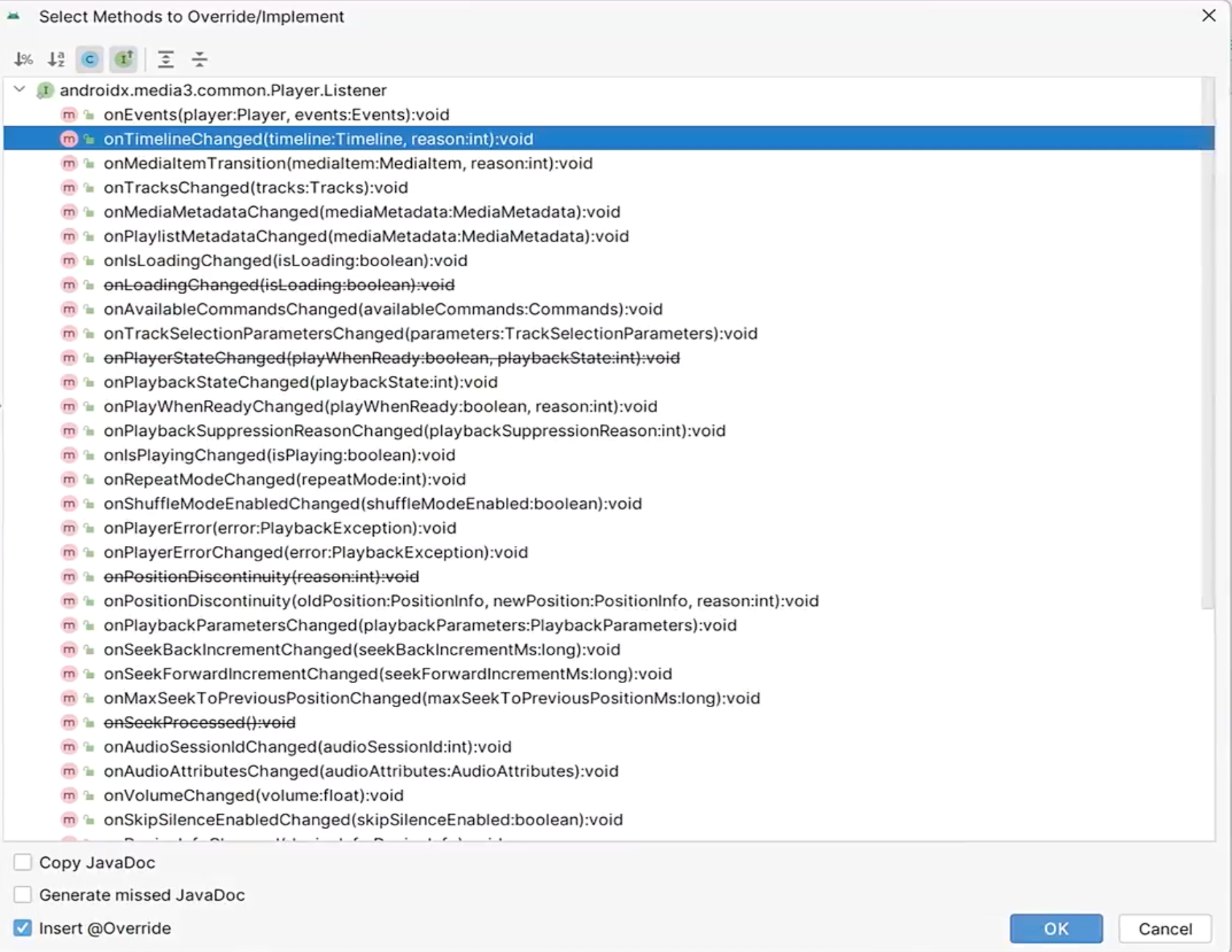Sort methods alphabetically icon
Viewport: 1232px width, 952px height.
[x=56, y=59]
